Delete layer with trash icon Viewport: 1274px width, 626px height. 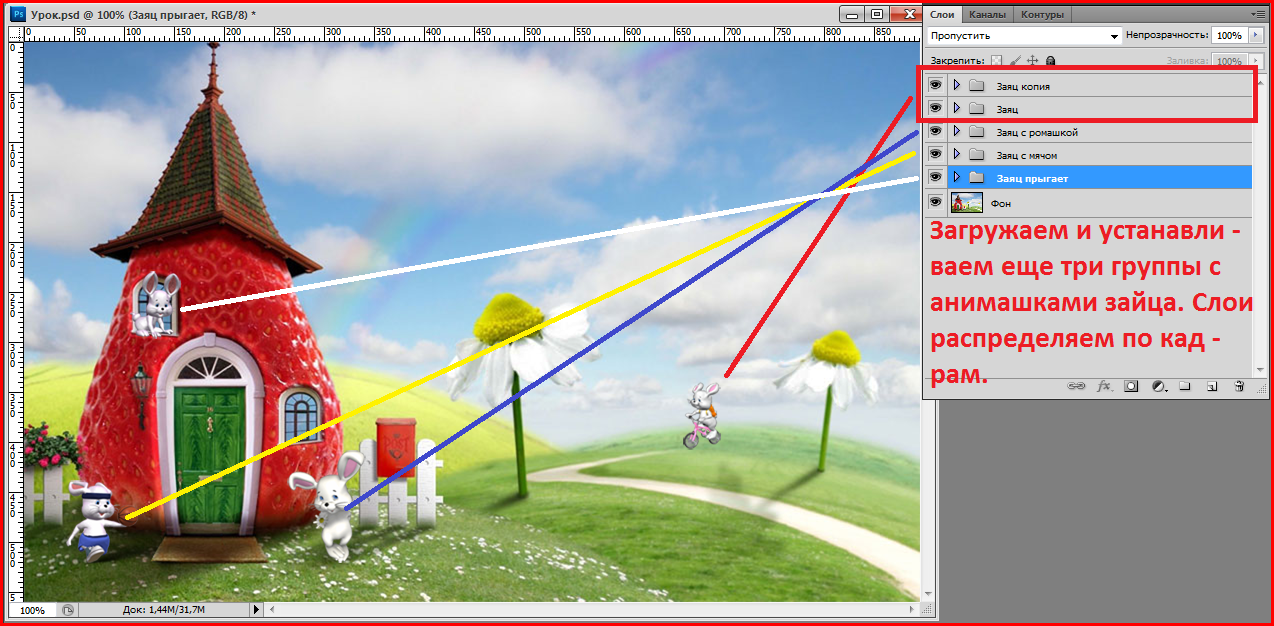[x=1238, y=385]
